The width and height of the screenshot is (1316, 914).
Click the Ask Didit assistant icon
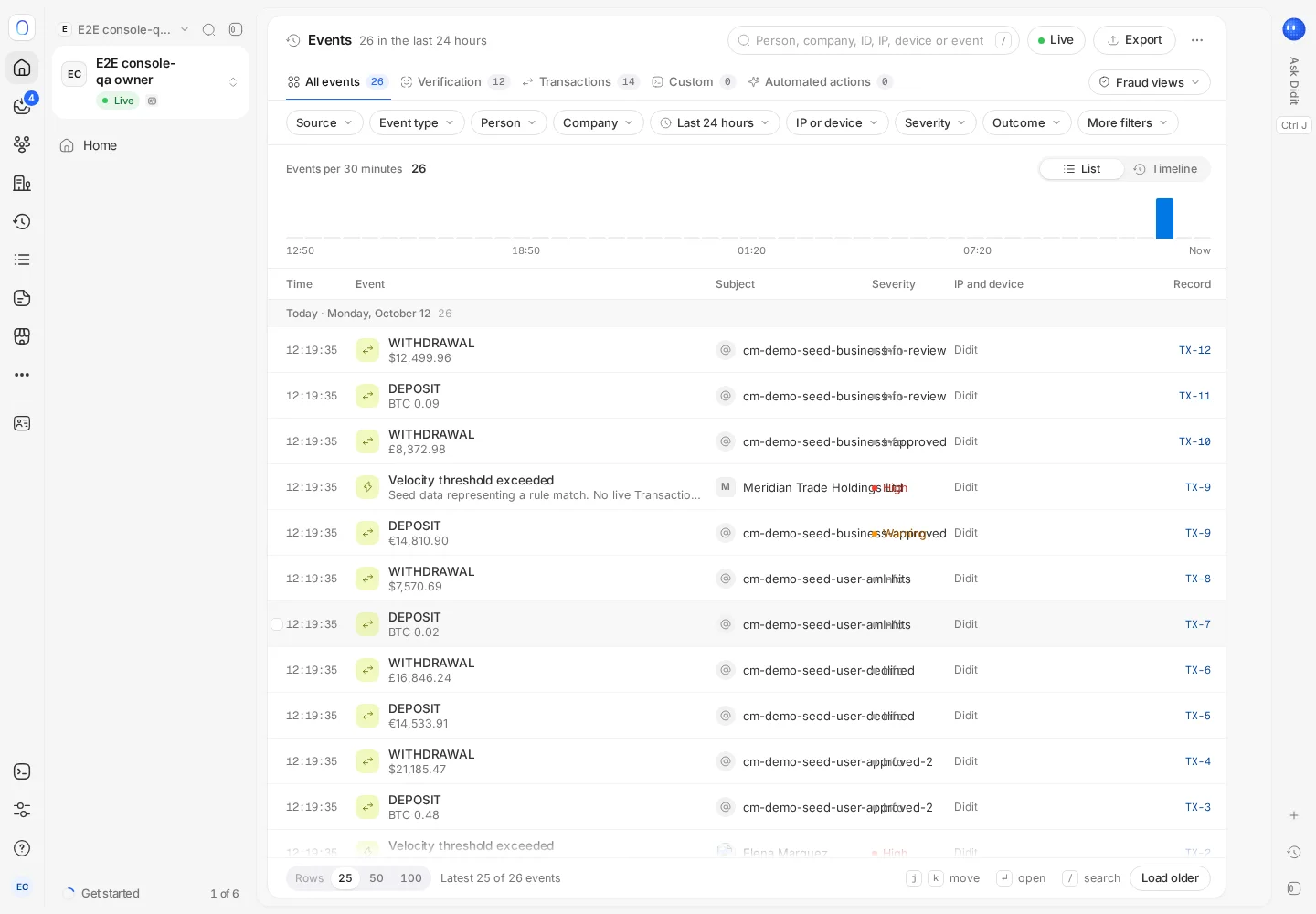[1293, 29]
